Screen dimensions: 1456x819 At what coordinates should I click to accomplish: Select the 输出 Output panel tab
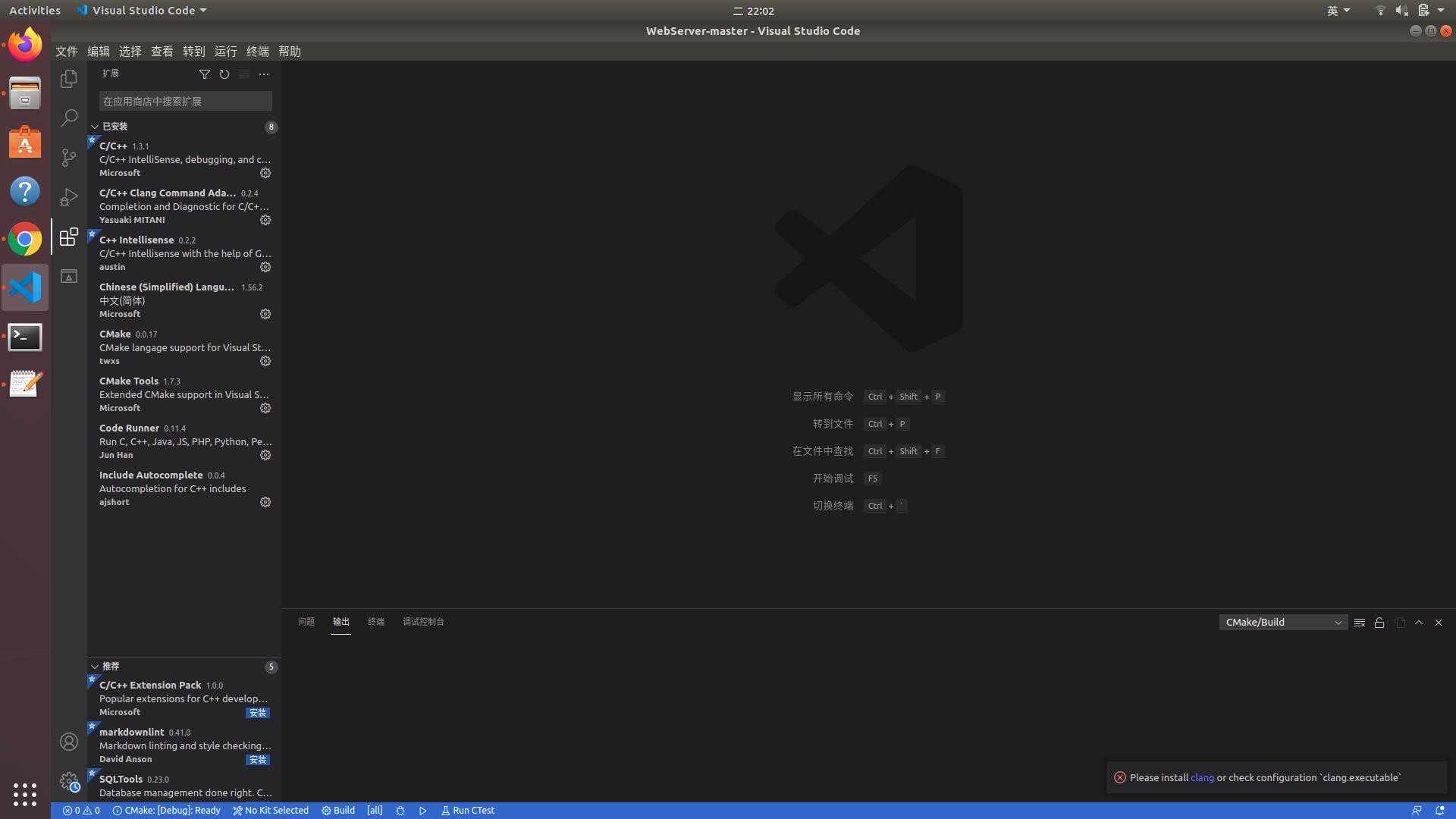click(341, 621)
